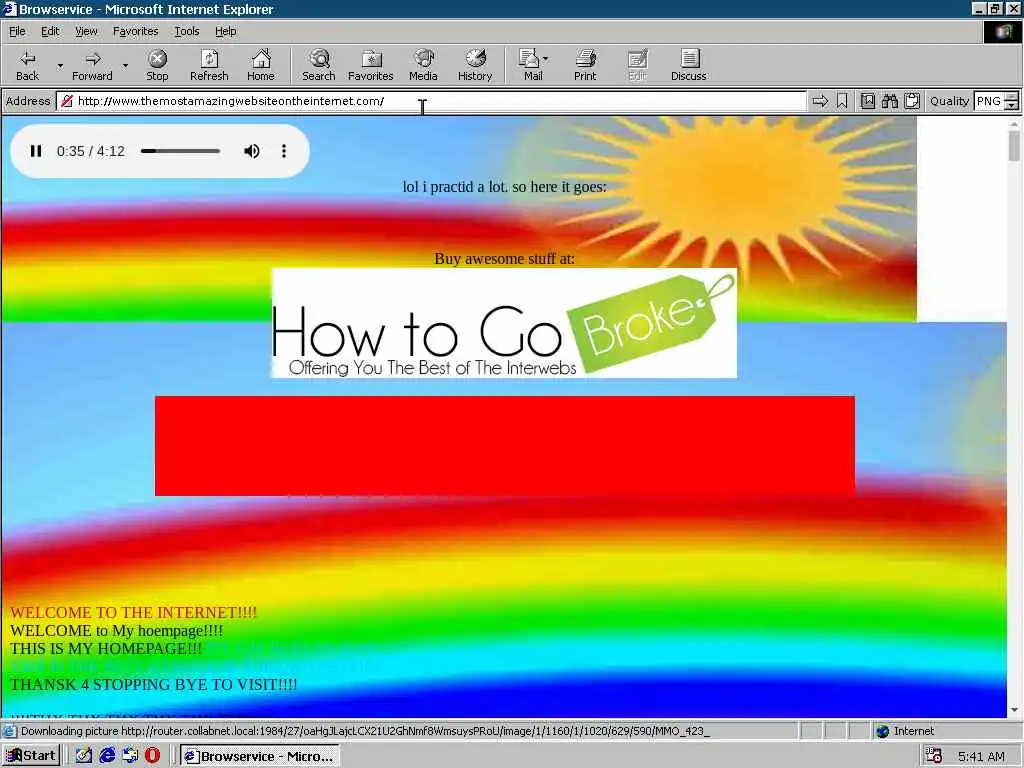Screen dimensions: 1024x768
Task: Open the Favorites toolbar button
Action: (x=371, y=65)
